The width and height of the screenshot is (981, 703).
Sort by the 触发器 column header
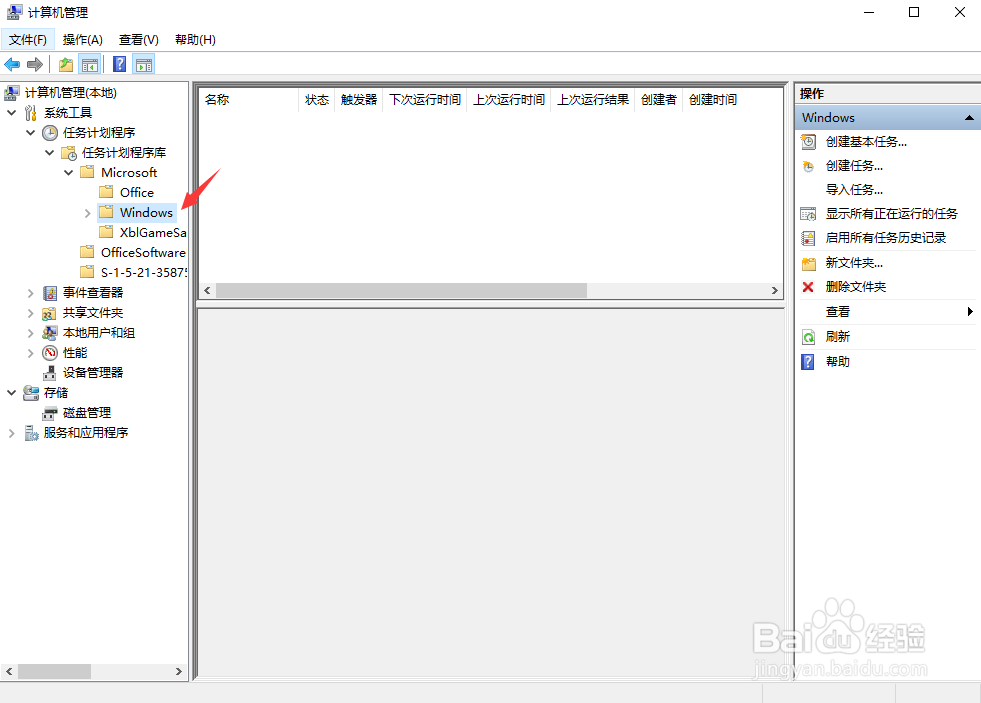click(x=358, y=99)
